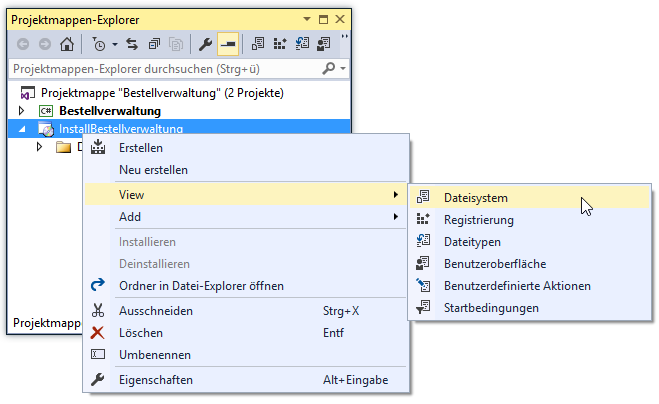Viewport: 659px width, 404px height.
Task: Open the dropdown arrow beside the clock filter
Action: (115, 44)
